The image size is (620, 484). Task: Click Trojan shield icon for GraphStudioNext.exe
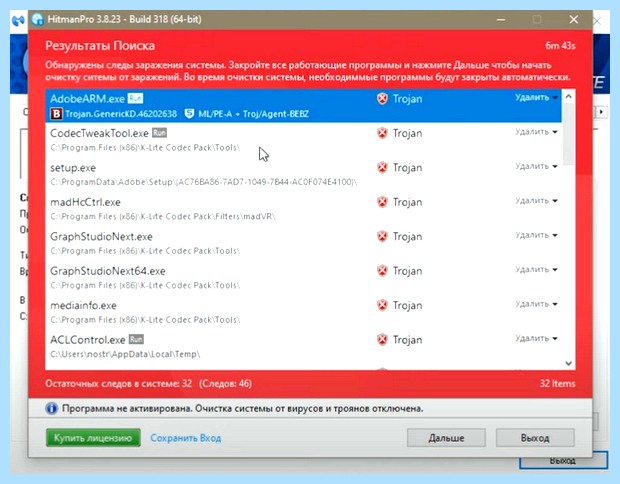click(x=382, y=236)
